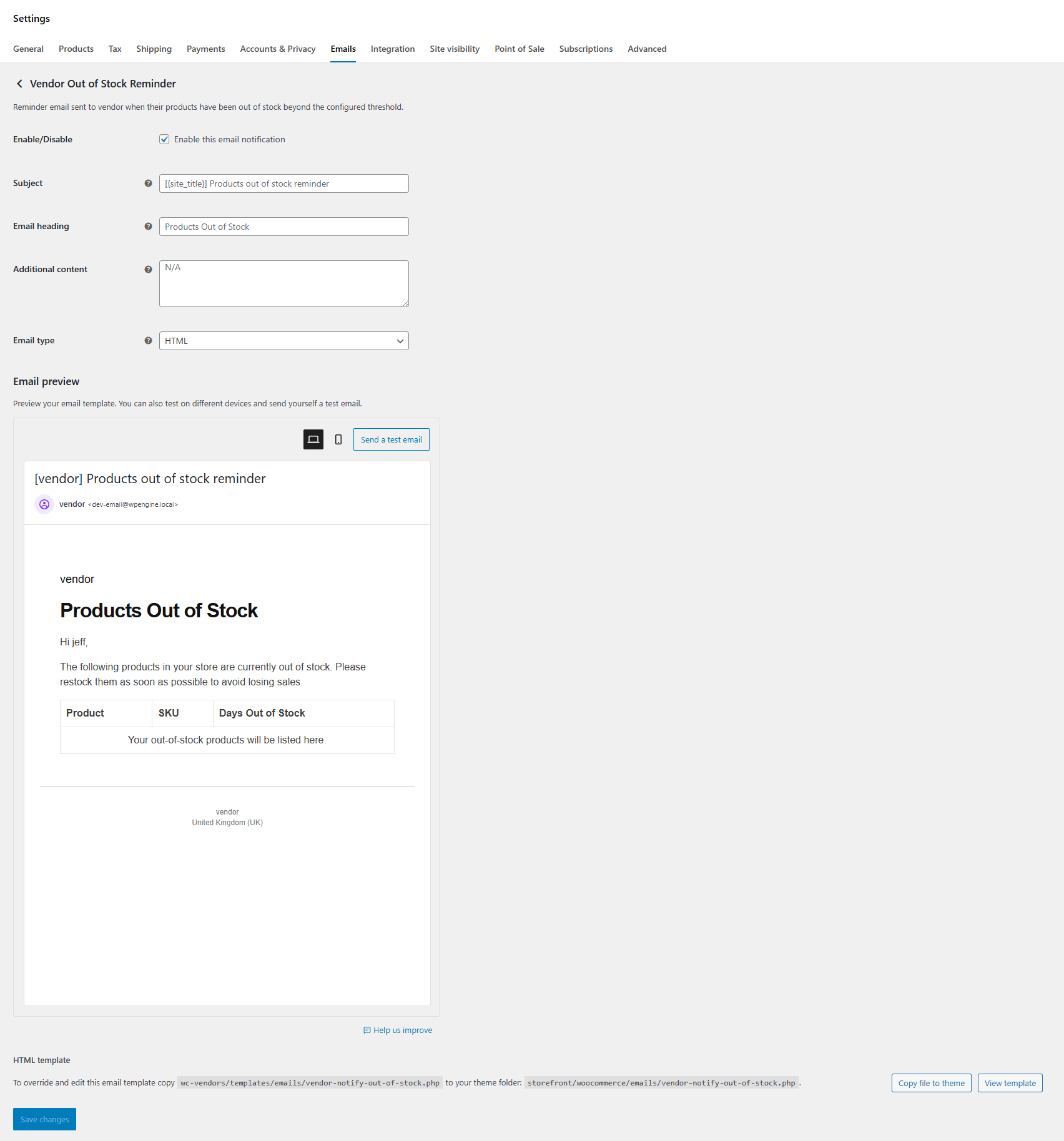
Task: Click inside the Subject input field
Action: [283, 183]
